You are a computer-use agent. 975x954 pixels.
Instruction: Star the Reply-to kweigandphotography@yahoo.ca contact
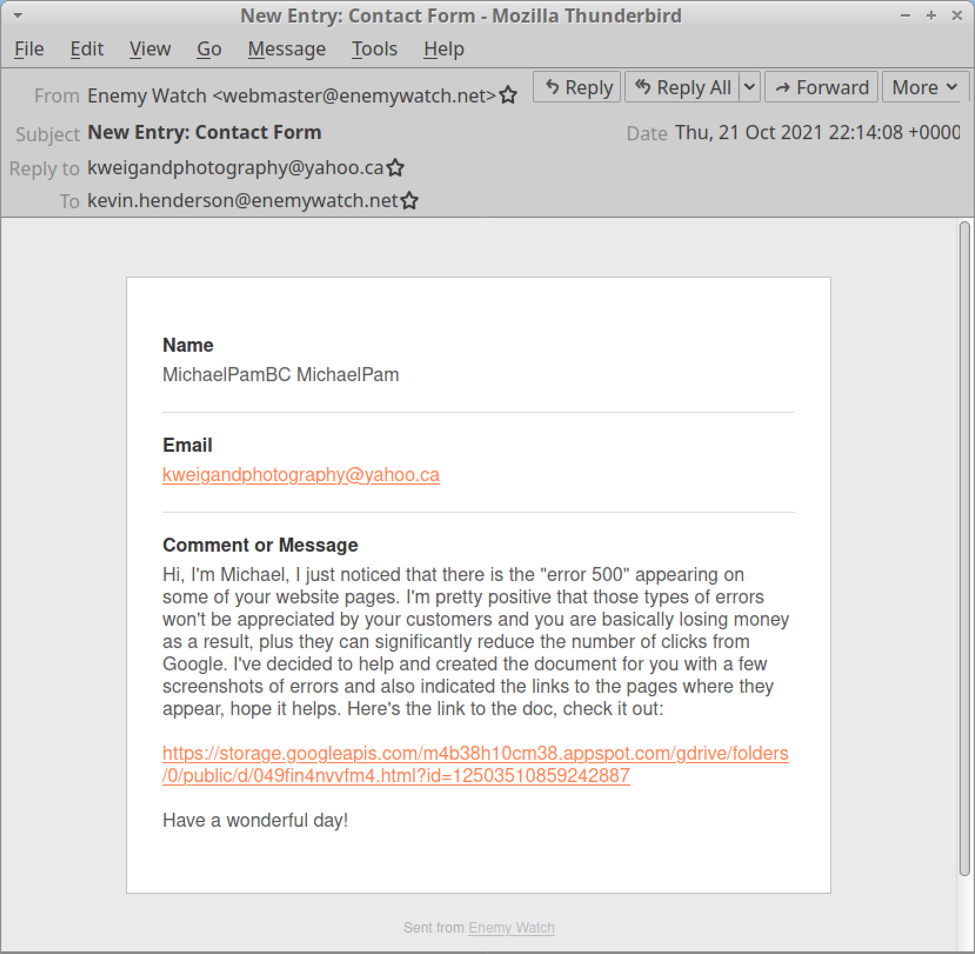(395, 168)
